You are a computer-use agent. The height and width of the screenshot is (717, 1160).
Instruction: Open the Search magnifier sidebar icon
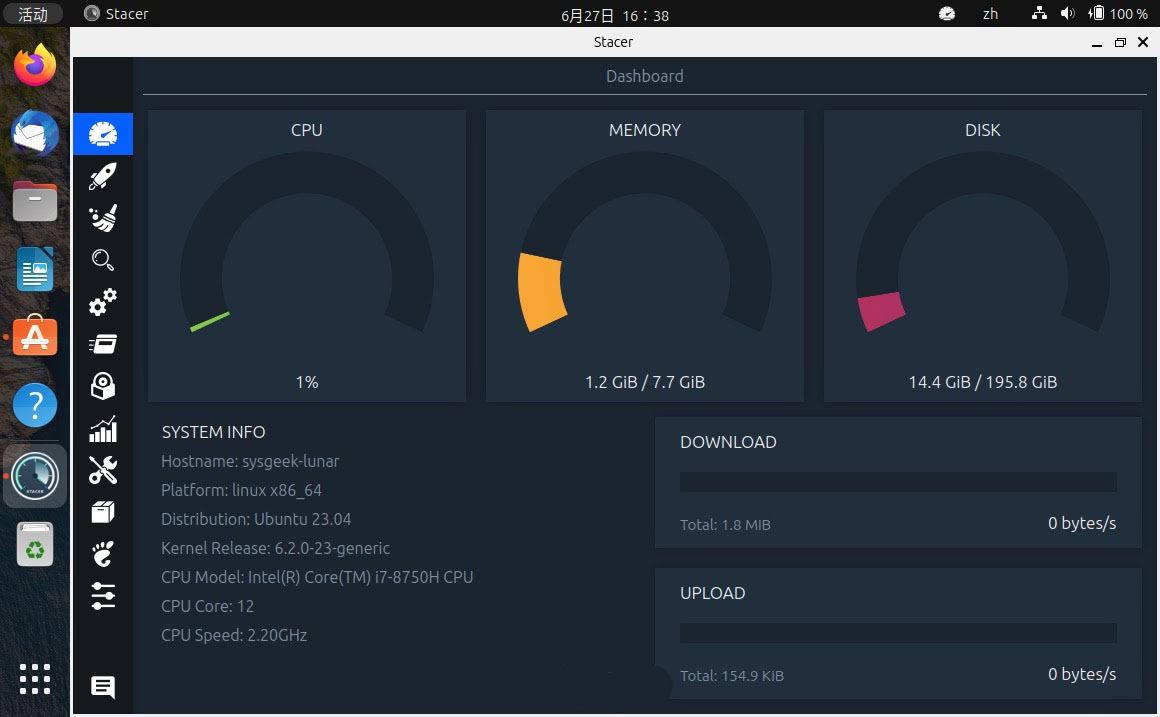point(103,260)
